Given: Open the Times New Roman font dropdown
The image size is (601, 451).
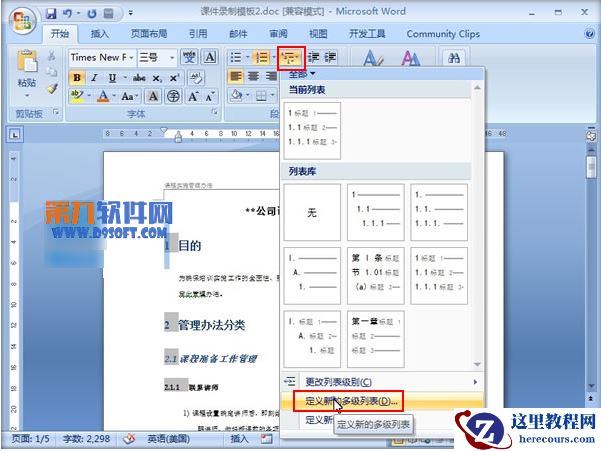Looking at the screenshot, I should click(131, 57).
